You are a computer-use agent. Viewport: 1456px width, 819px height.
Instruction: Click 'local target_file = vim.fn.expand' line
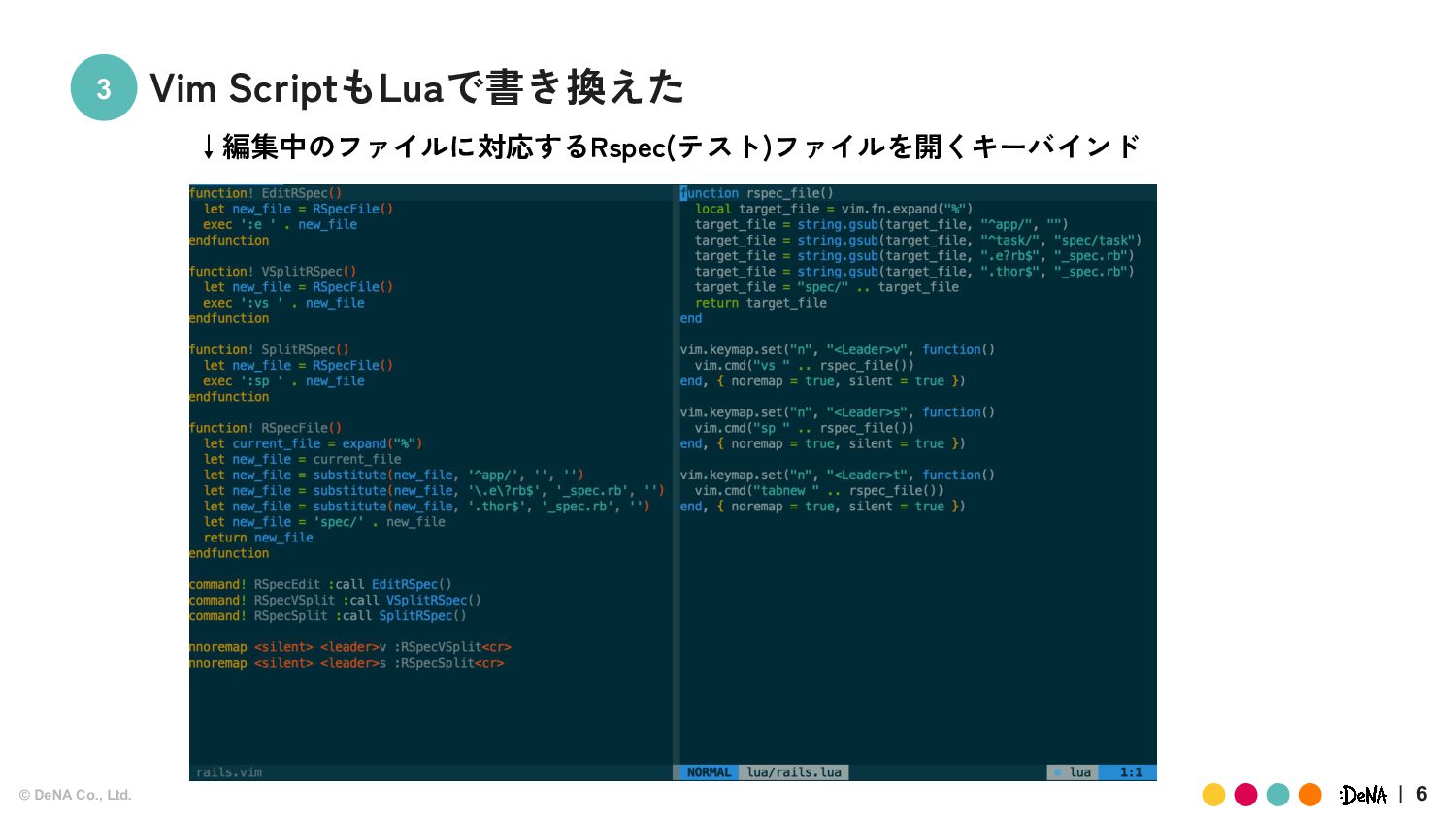coord(834,209)
